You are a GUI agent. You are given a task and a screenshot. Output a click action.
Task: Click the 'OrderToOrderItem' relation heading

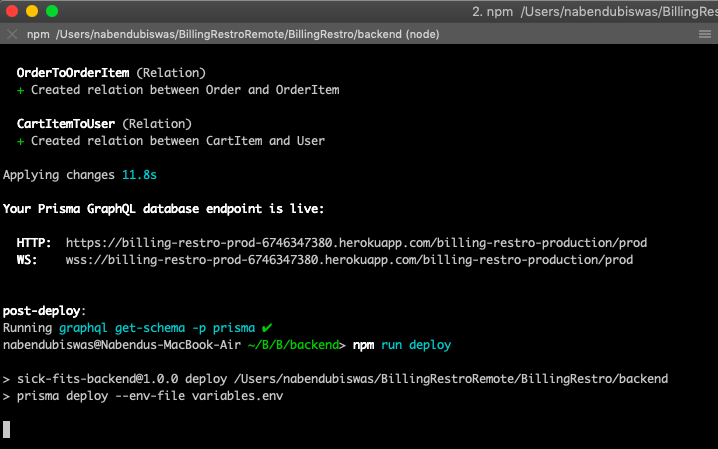point(73,73)
